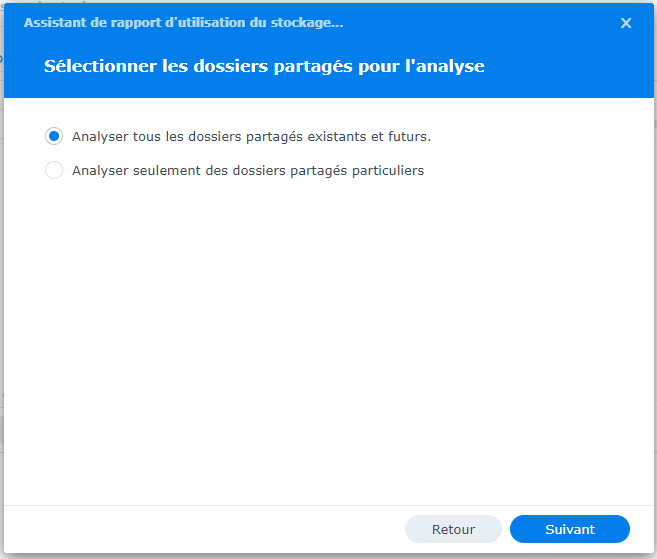
Task: Click the wizard title 'Assistant de rapport d'utilisation'
Action: click(x=190, y=22)
